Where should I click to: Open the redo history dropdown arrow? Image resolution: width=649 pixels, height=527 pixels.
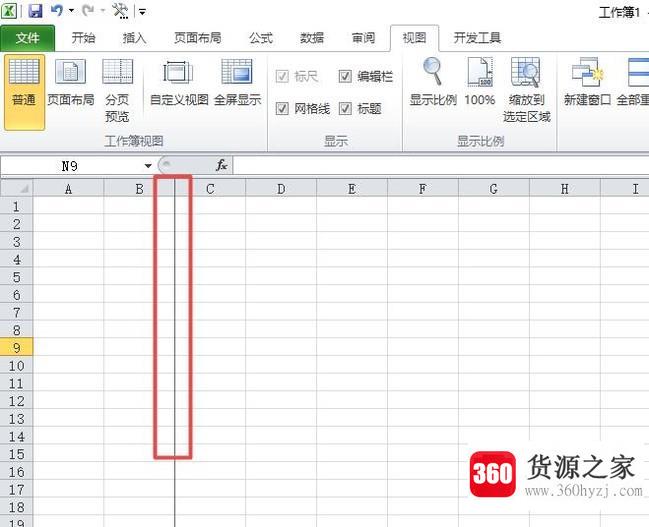[103, 11]
